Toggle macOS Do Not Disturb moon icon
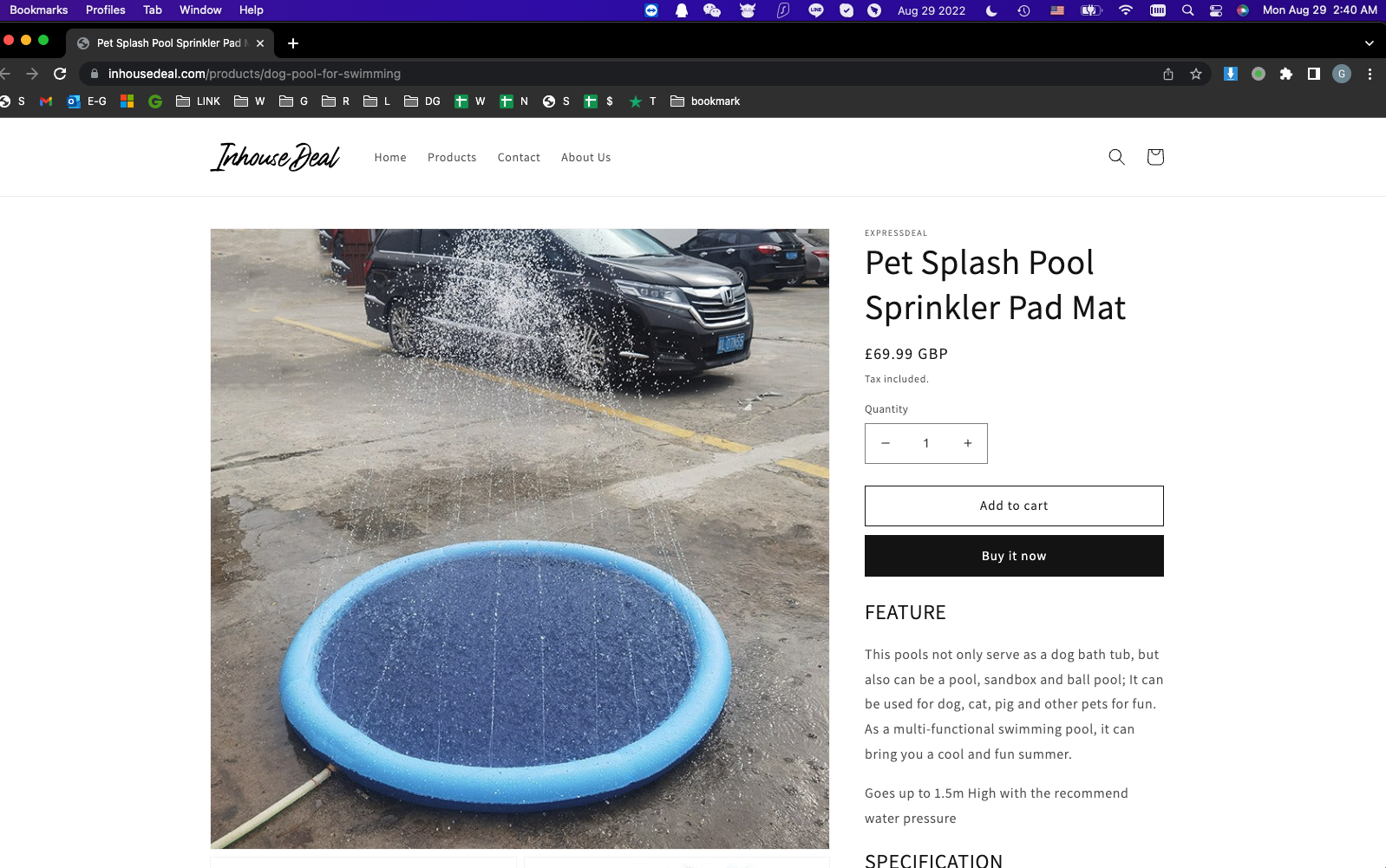 pyautogui.click(x=991, y=10)
